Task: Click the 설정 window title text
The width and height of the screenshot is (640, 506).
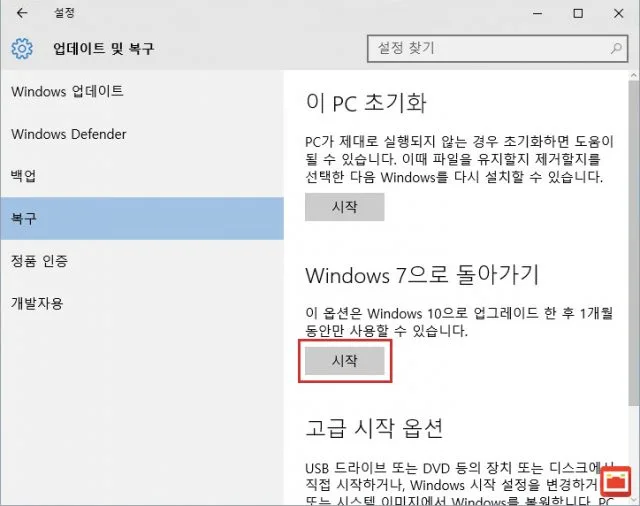Action: [64, 13]
